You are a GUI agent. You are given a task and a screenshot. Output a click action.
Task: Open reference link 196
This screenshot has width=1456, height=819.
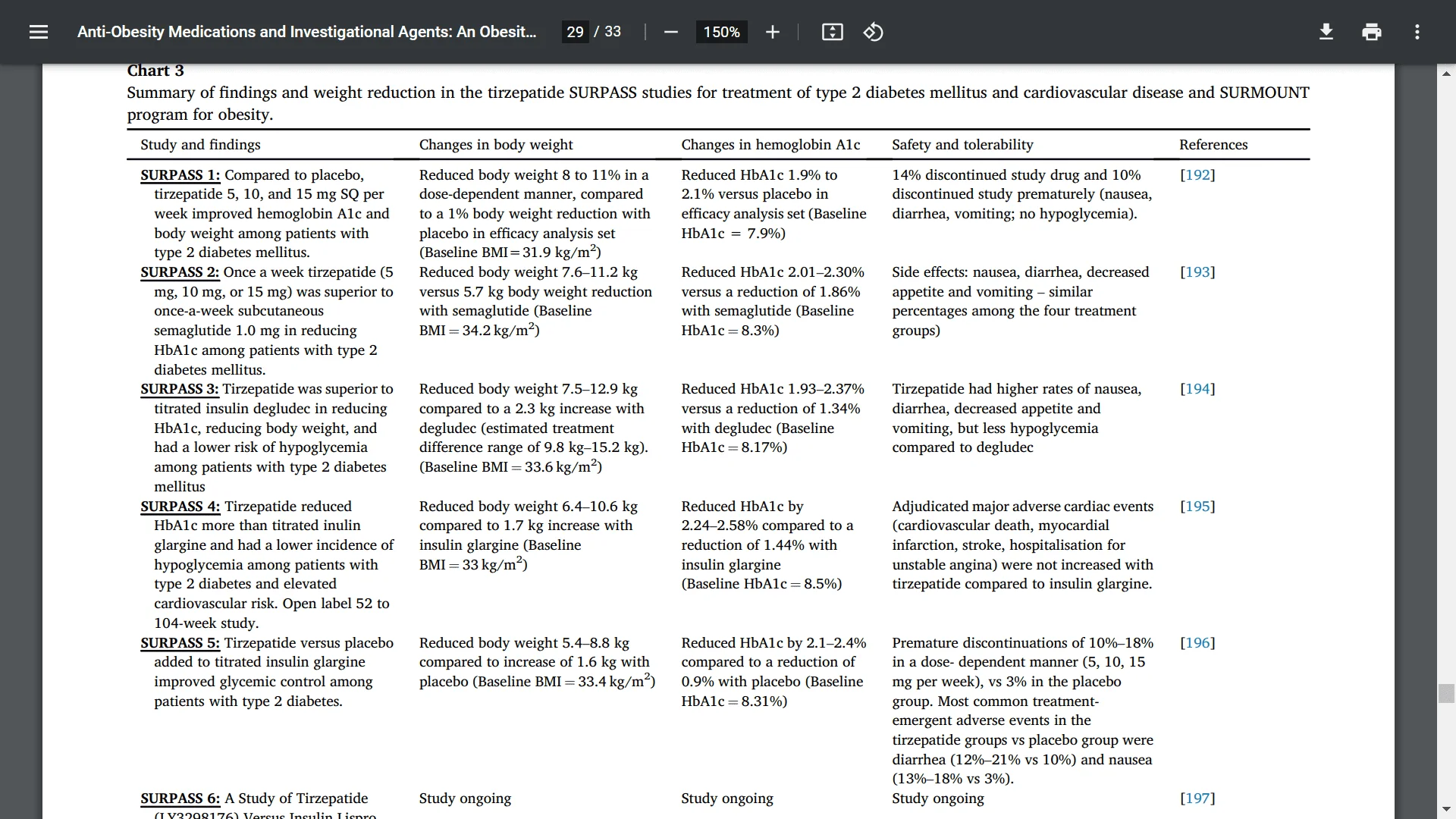coord(1197,643)
